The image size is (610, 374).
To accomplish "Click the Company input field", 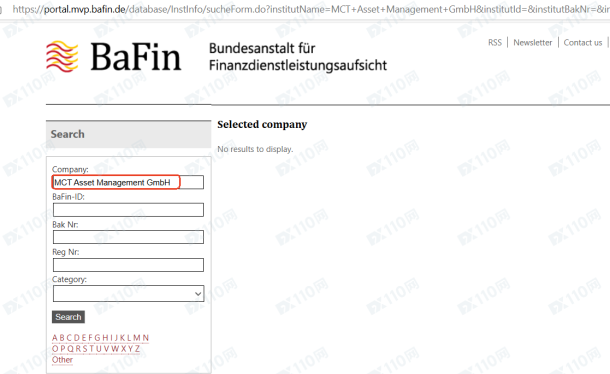I will pos(128,182).
